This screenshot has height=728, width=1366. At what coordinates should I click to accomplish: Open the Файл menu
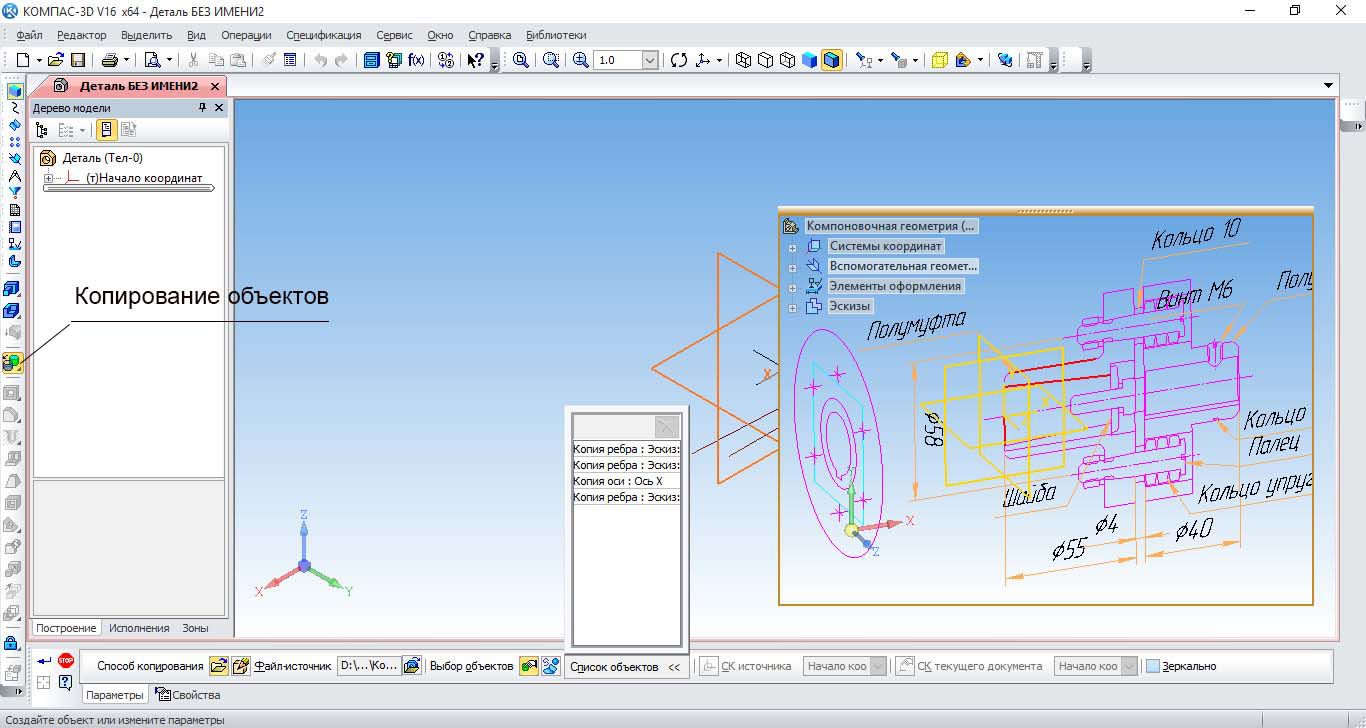click(29, 35)
